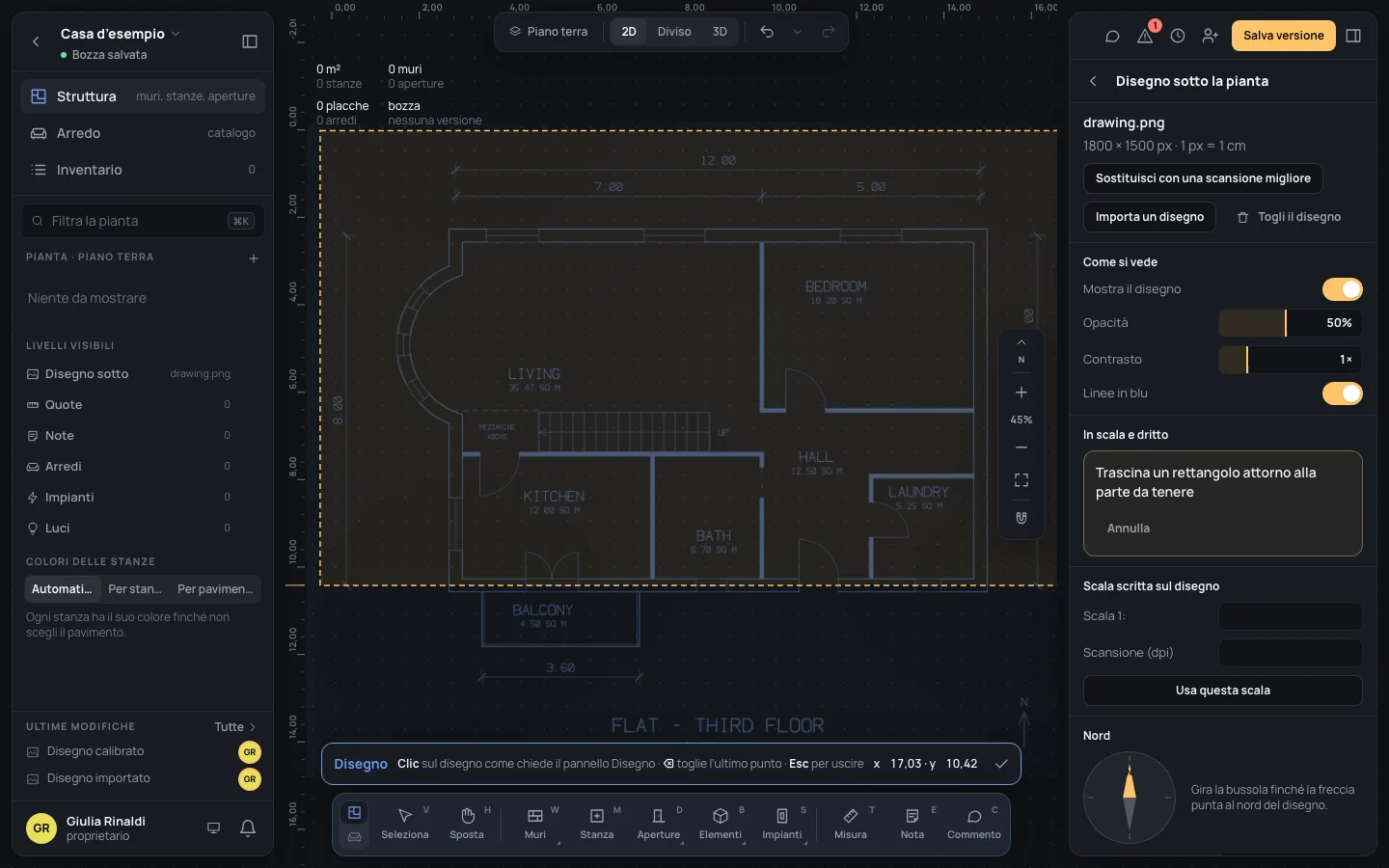Activate the Sposta pan tool
Screen dimensions: 1389x868
[x=467, y=824]
